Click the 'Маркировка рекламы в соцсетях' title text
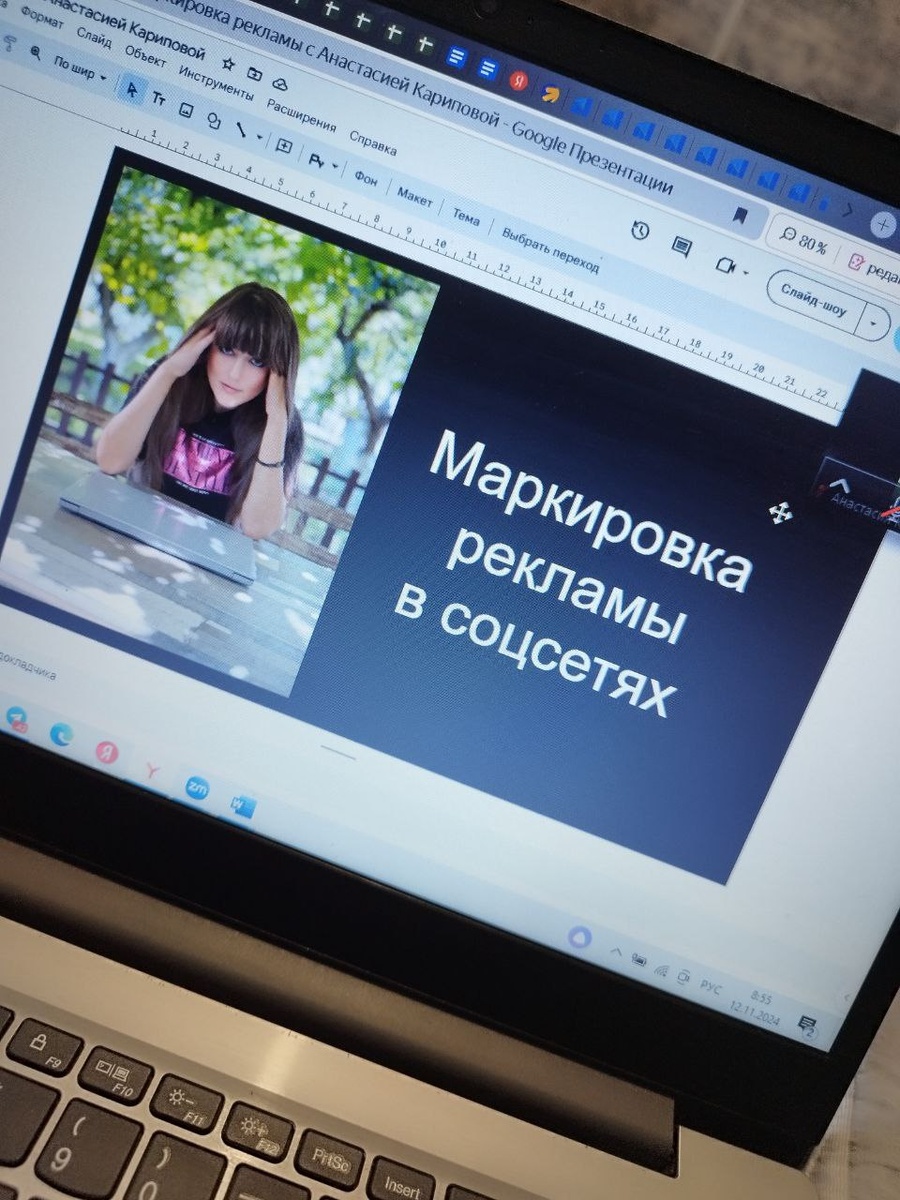Screen dimensions: 900x1200 coord(572,573)
